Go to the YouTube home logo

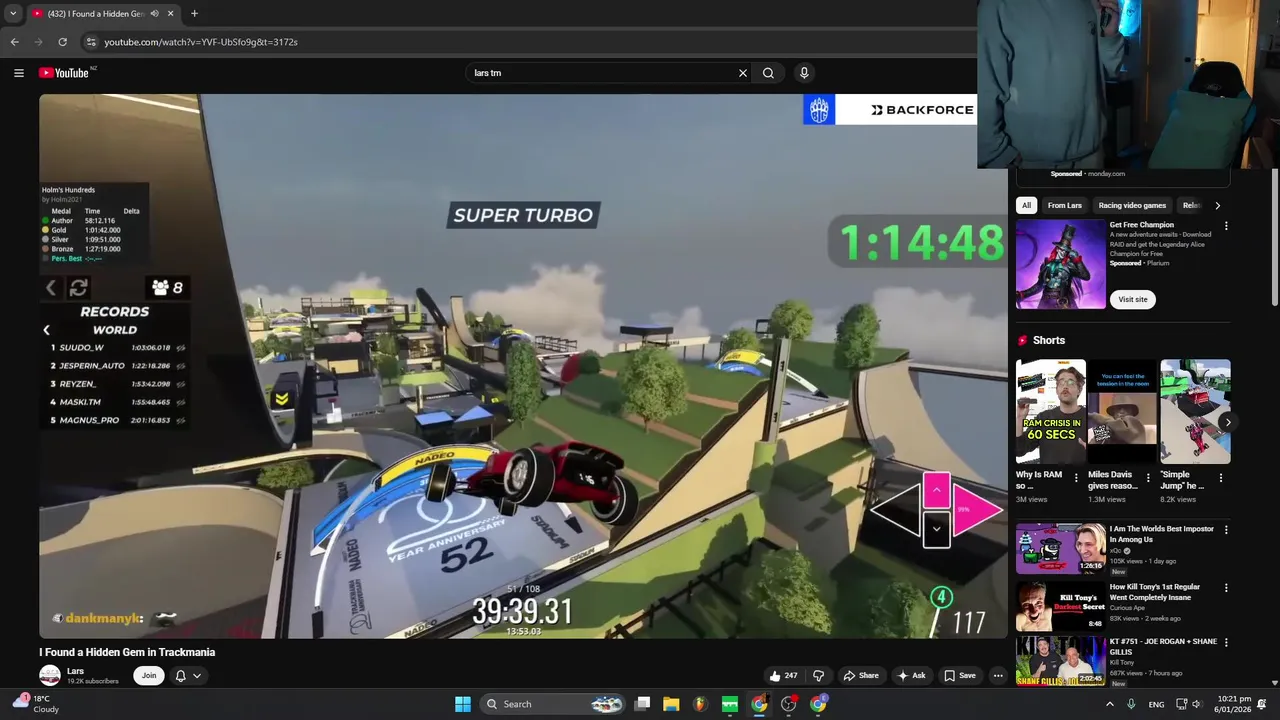pyautogui.click(x=64, y=73)
